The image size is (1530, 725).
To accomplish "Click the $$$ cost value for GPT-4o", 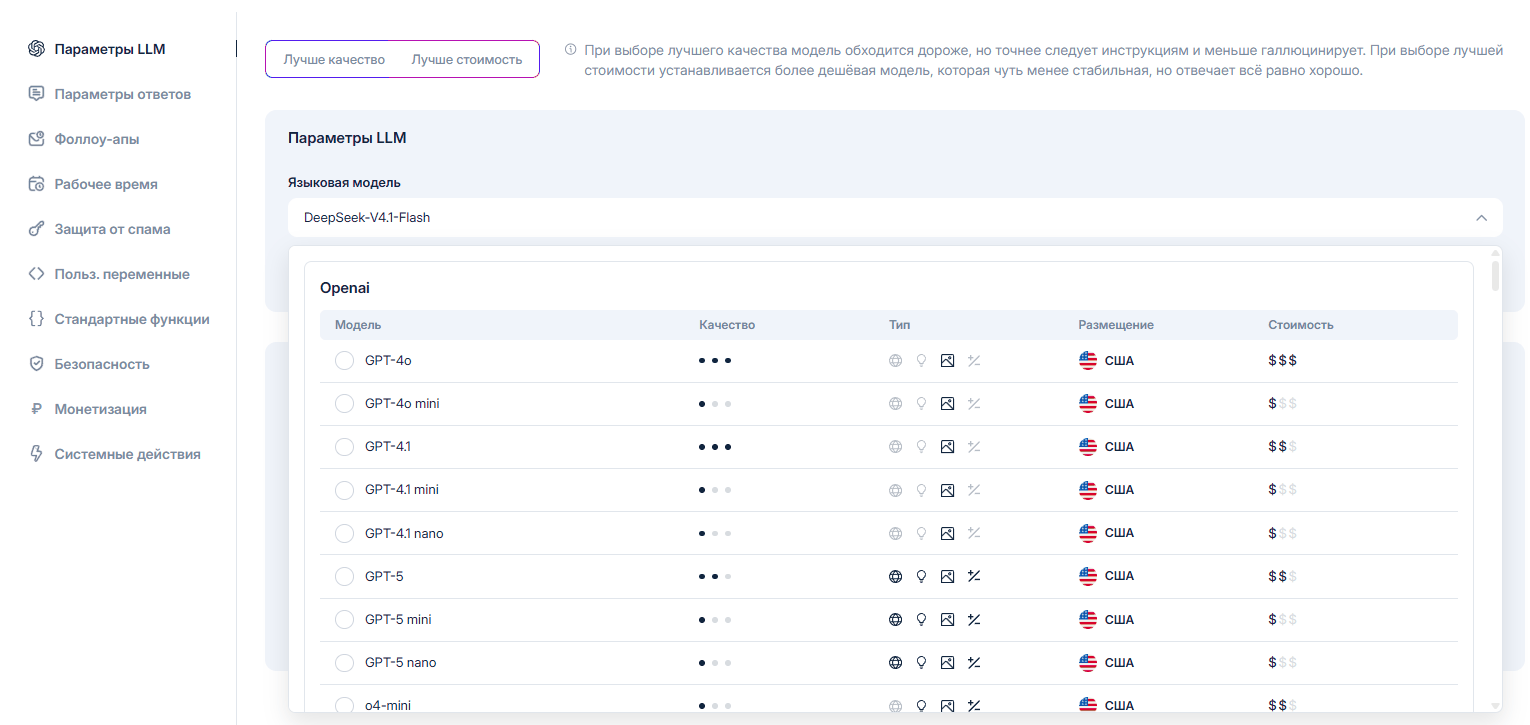I will coord(1282,361).
